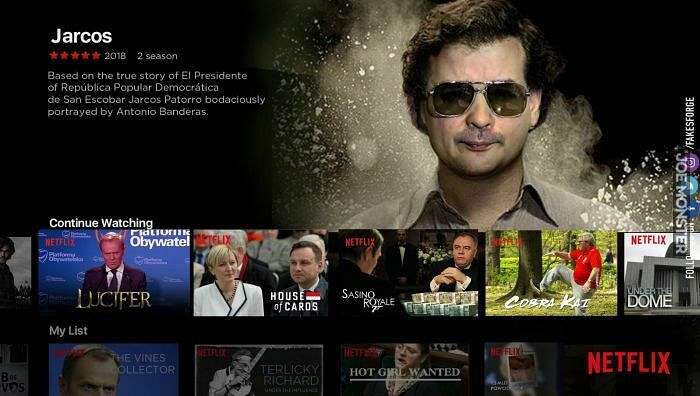The width and height of the screenshot is (700, 396).
Task: Select the Sasino Royale thumbnail
Action: click(408, 273)
